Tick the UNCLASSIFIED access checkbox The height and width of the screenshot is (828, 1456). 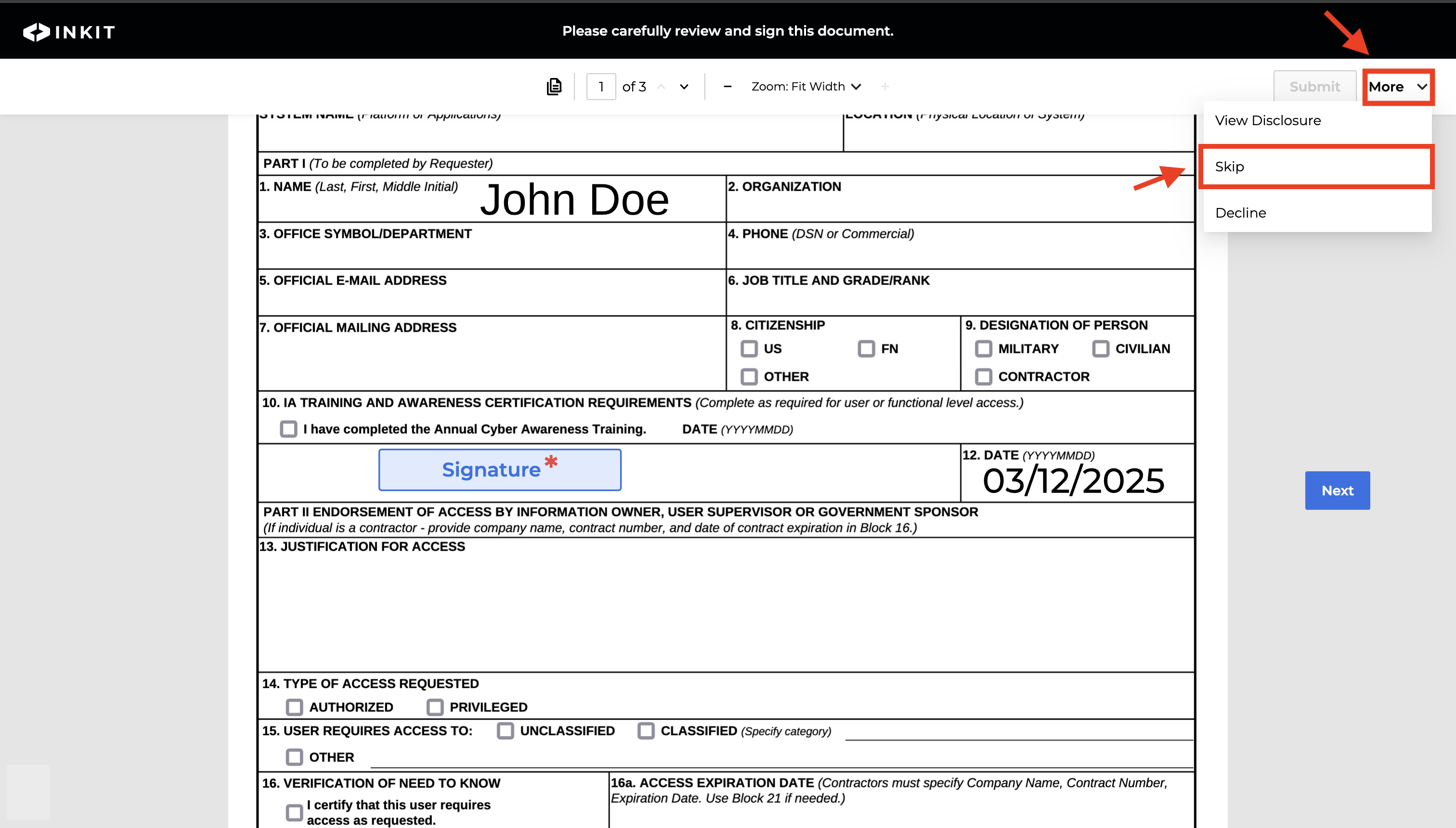(505, 731)
